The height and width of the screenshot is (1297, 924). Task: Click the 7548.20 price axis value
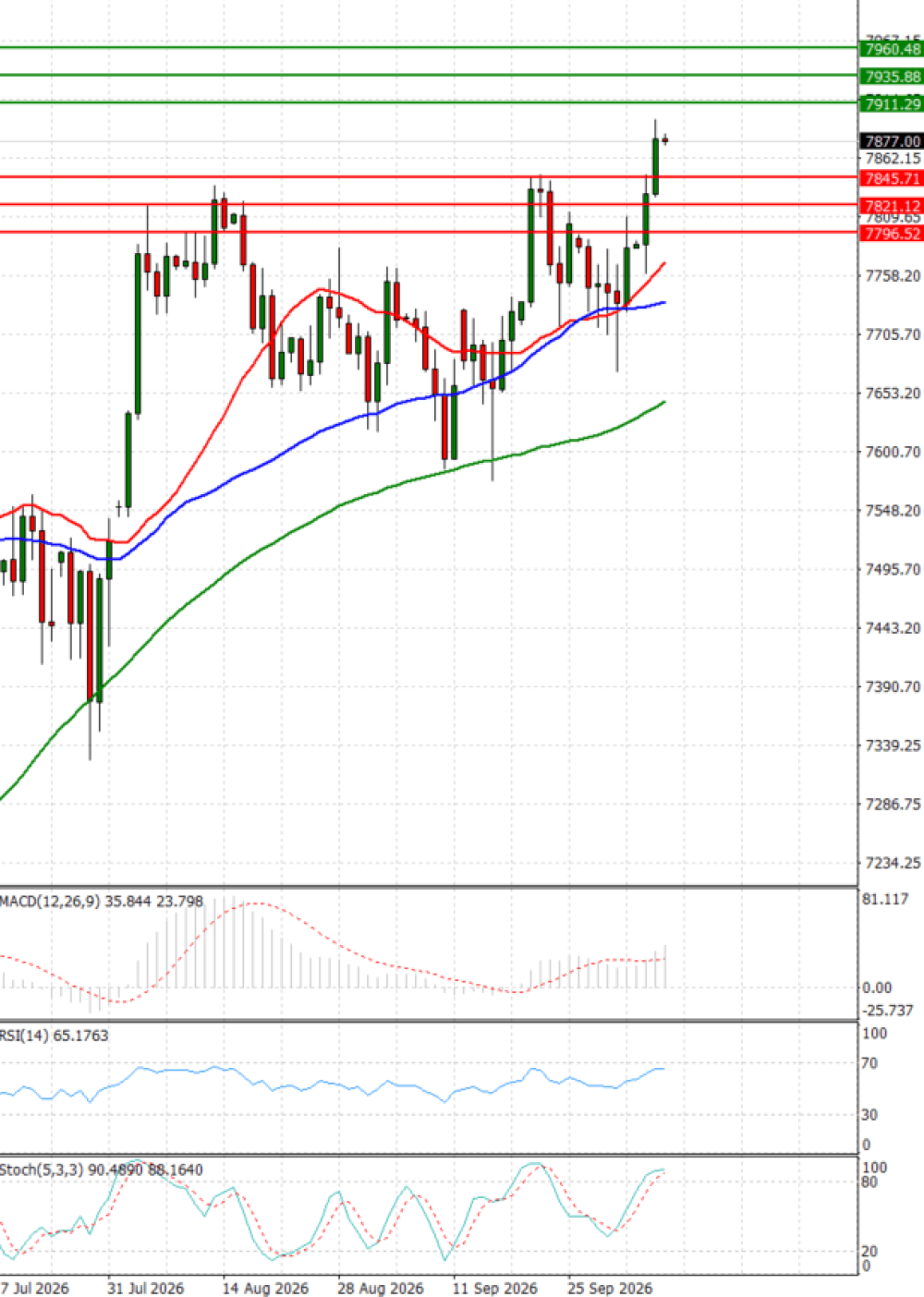pos(893,510)
